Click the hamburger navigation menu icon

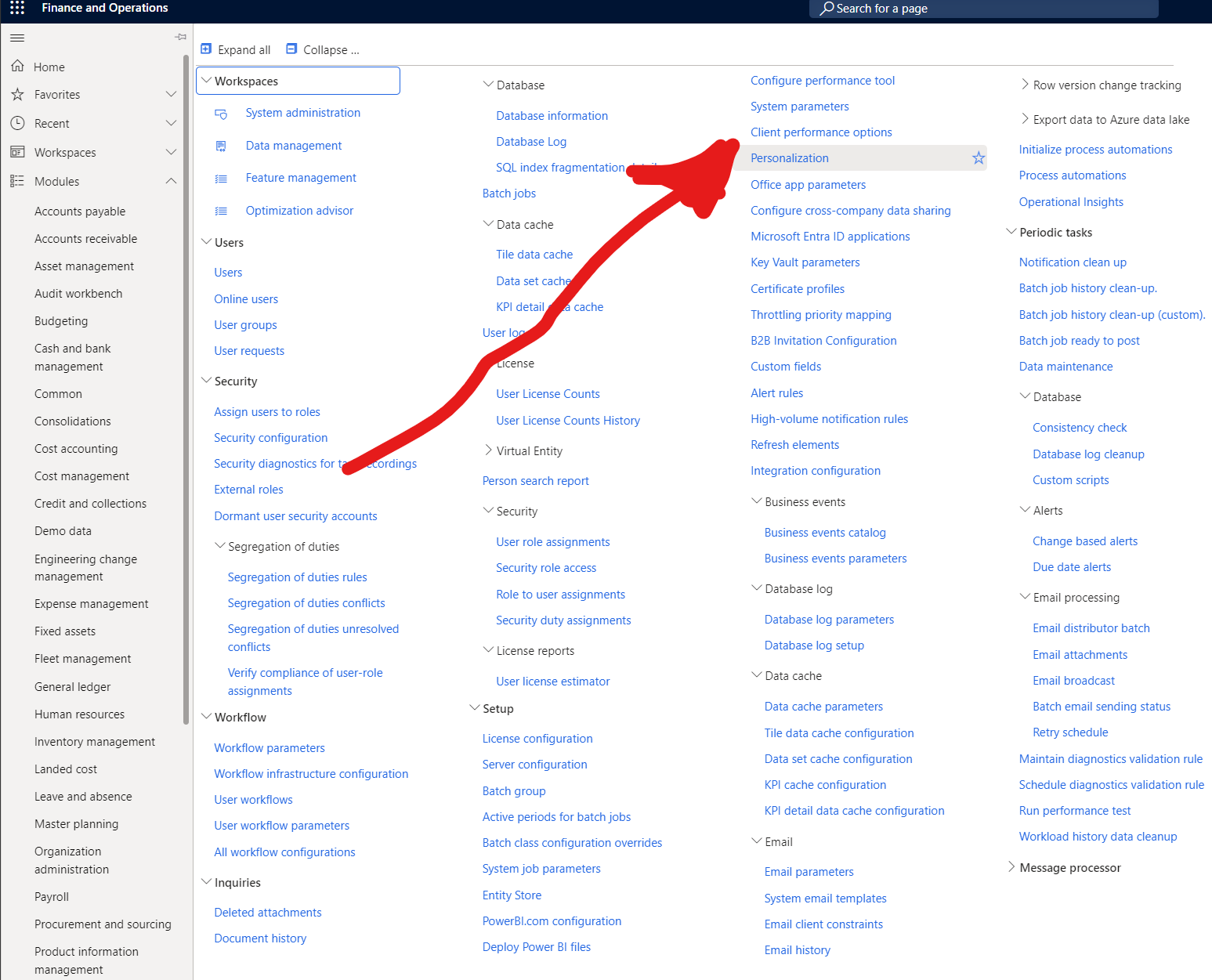tap(16, 37)
